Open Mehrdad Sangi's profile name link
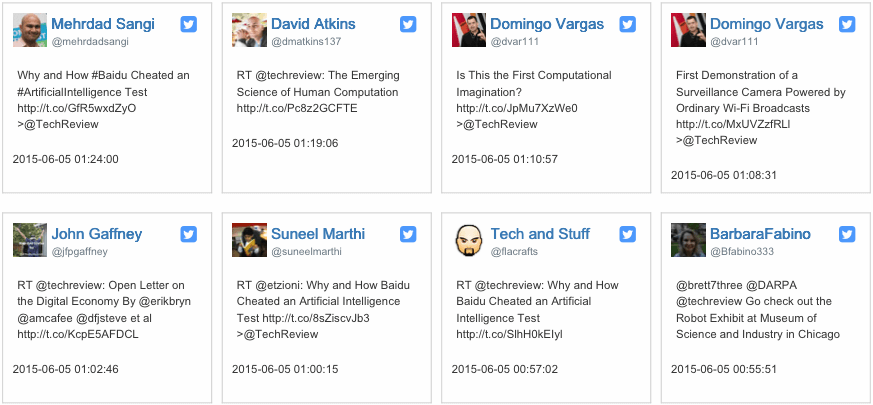Screen dimensions: 873x405 click(x=103, y=24)
